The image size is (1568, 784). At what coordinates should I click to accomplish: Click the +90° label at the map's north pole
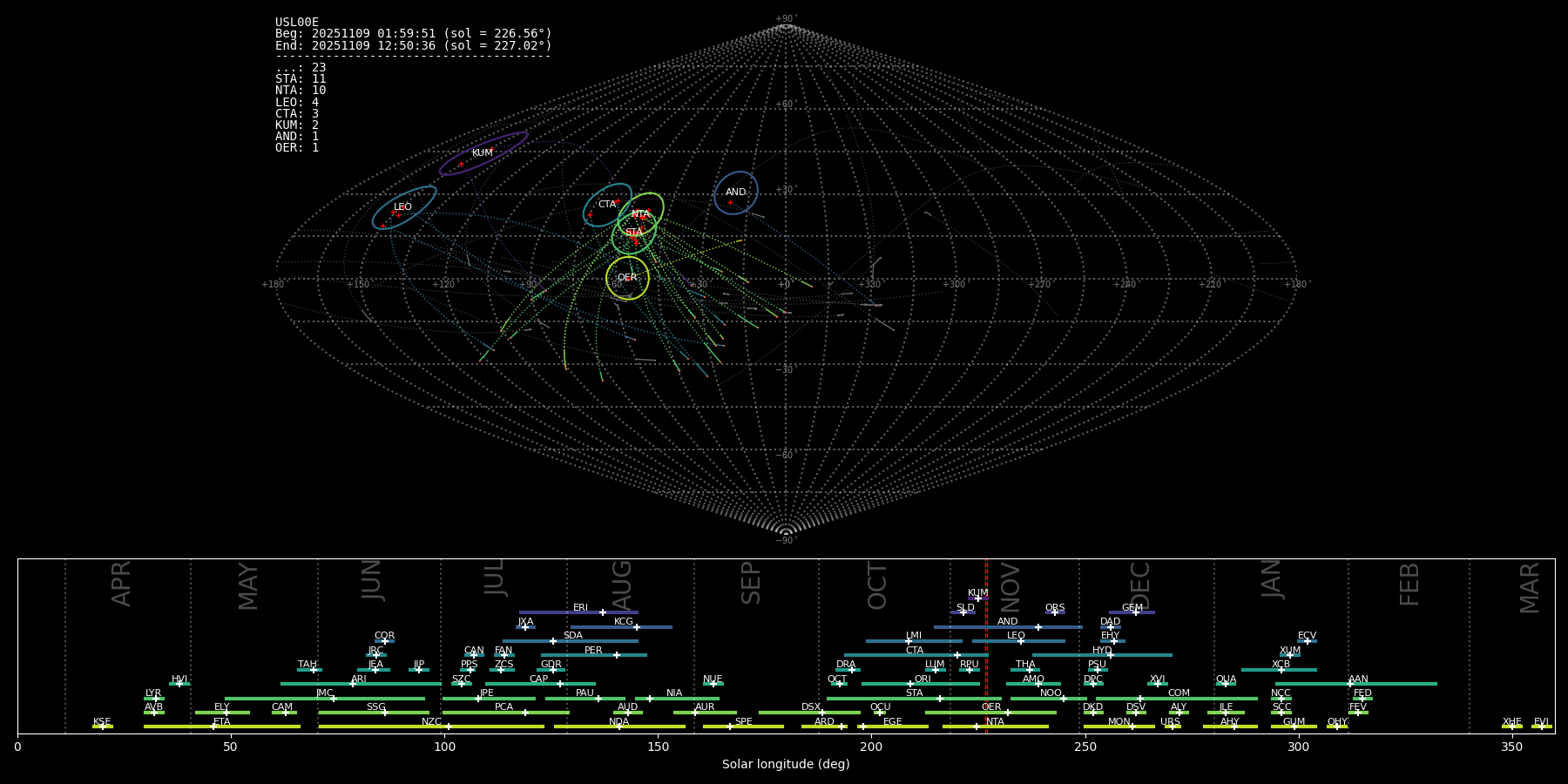click(786, 19)
